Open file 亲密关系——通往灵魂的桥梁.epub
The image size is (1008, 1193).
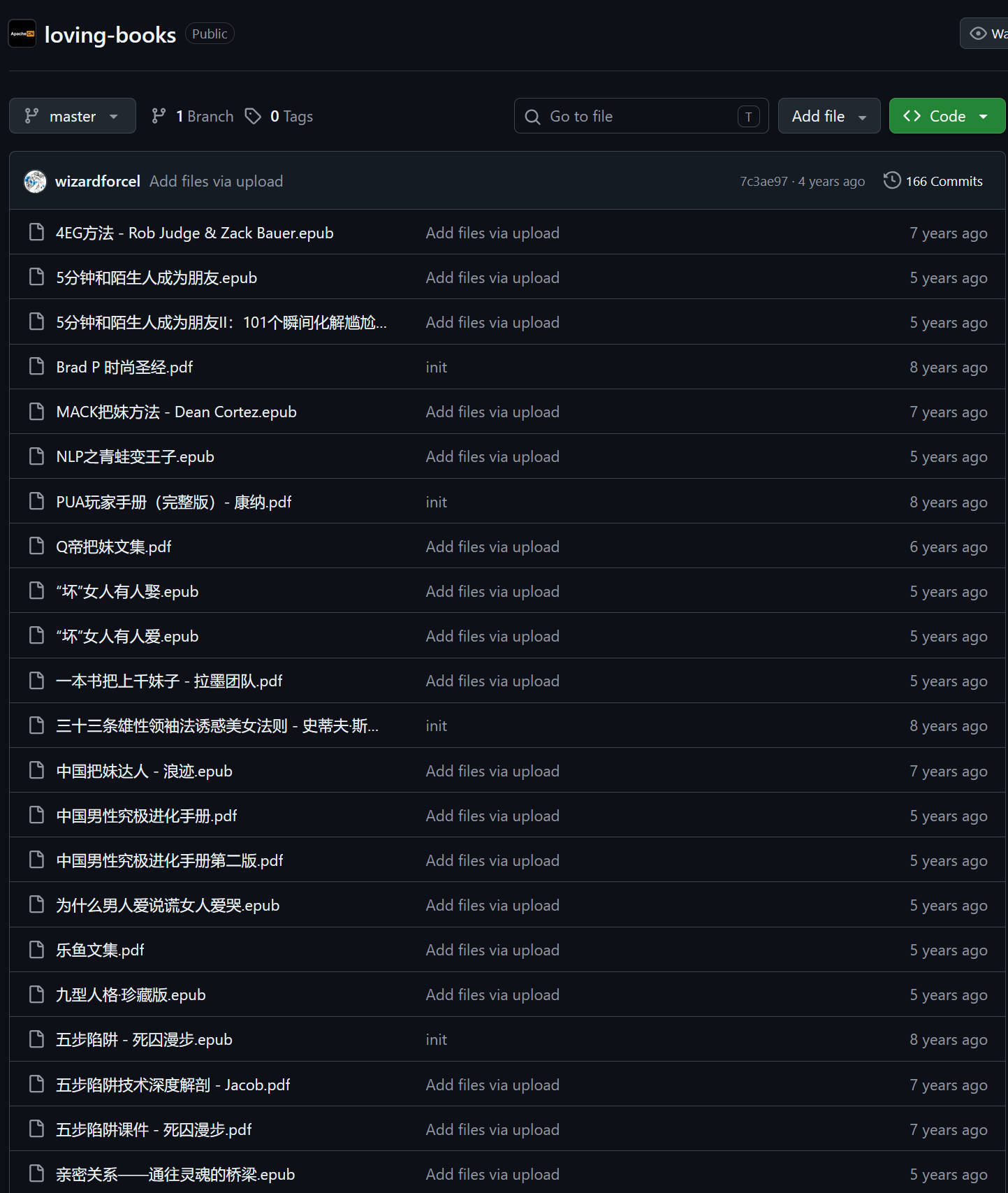point(175,1174)
